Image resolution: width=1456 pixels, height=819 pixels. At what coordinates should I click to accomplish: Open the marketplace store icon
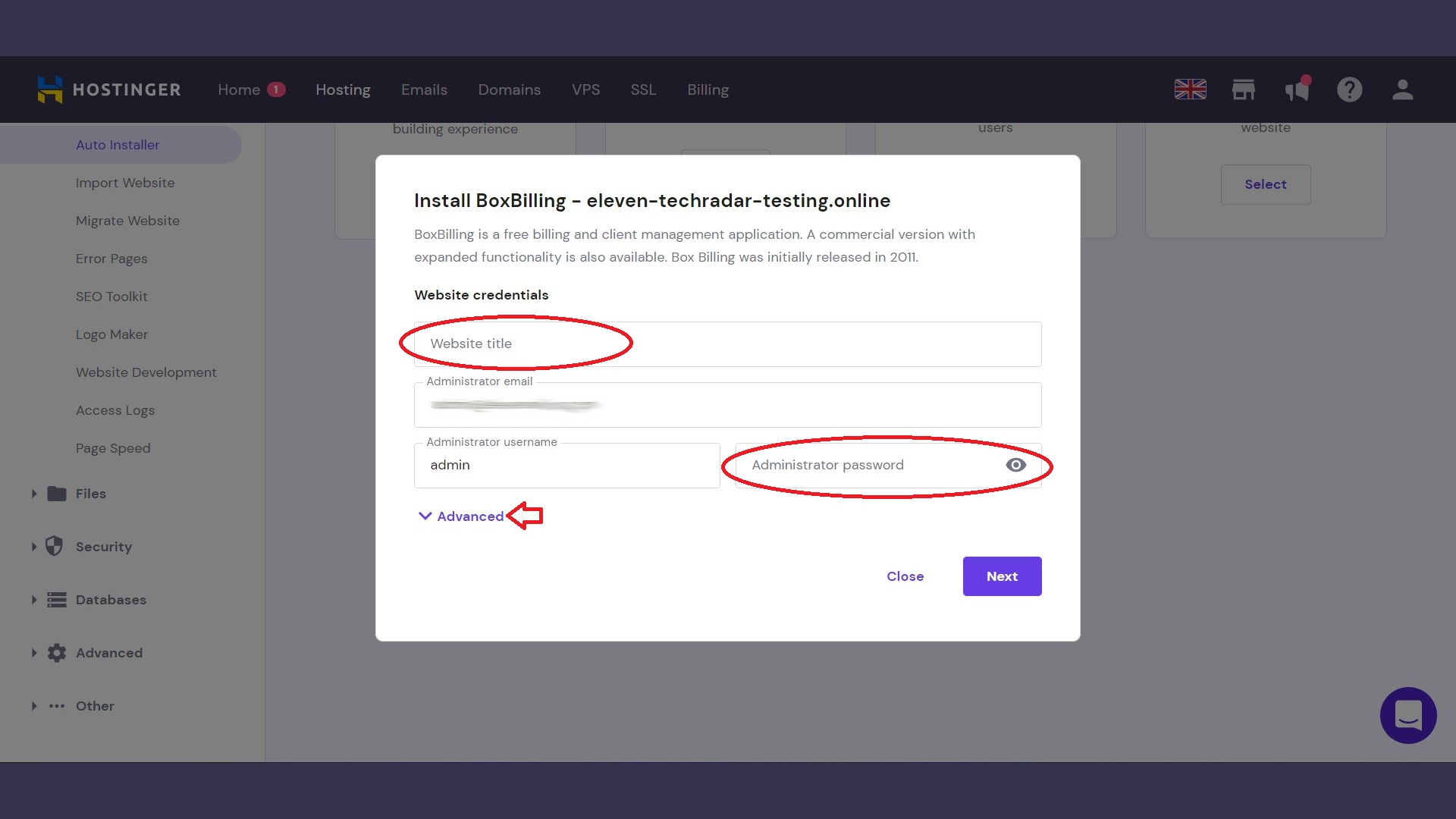coord(1244,89)
